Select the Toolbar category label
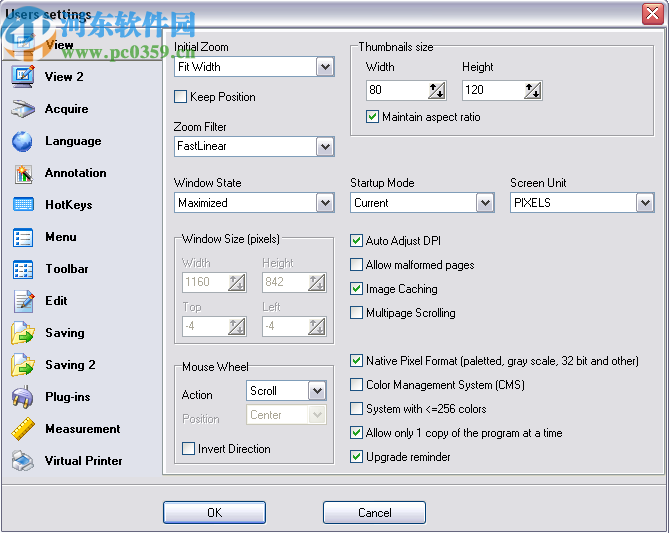The height and width of the screenshot is (533, 669). (x=67, y=269)
